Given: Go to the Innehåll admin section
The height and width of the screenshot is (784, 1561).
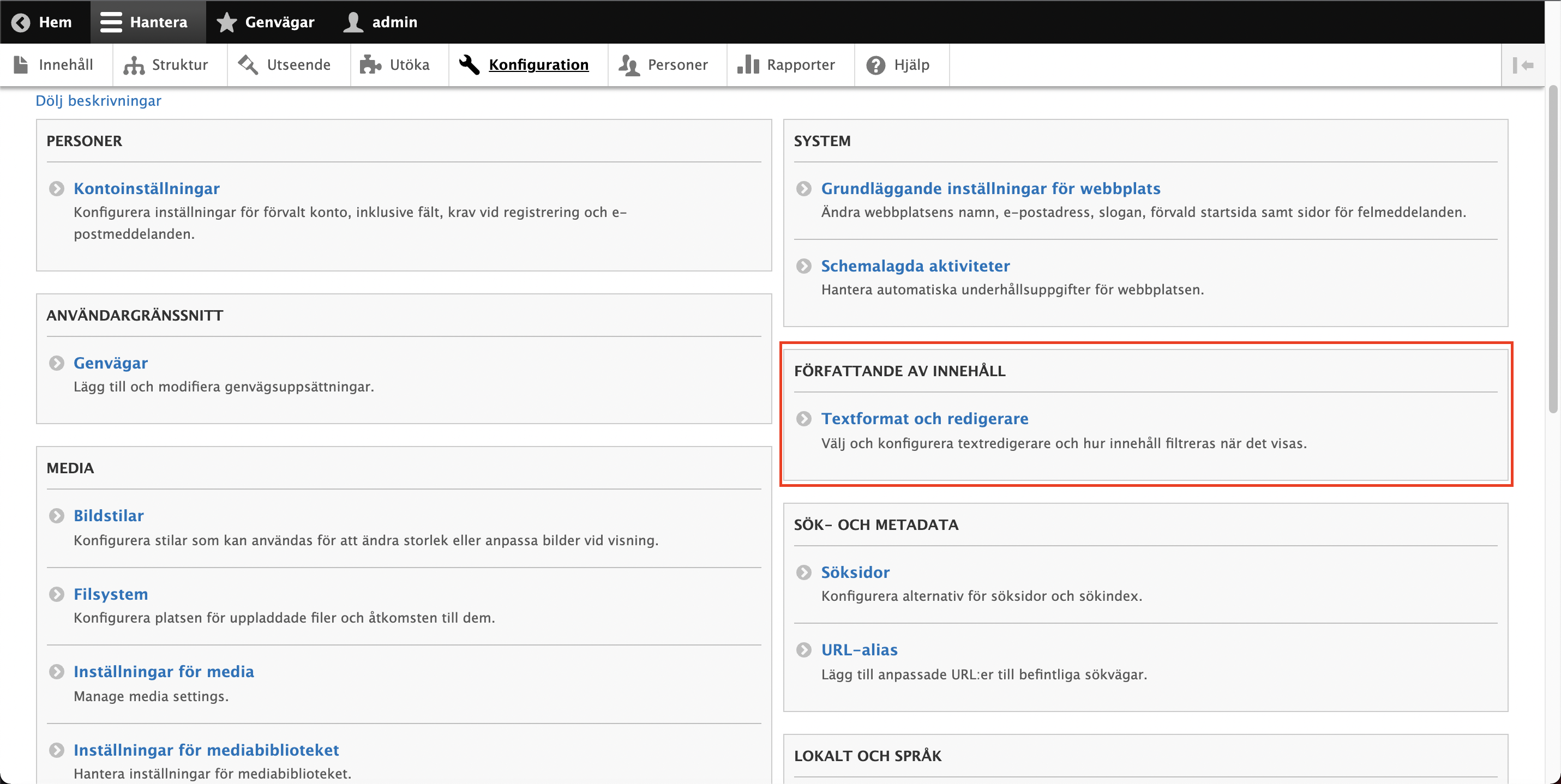Looking at the screenshot, I should (x=56, y=65).
